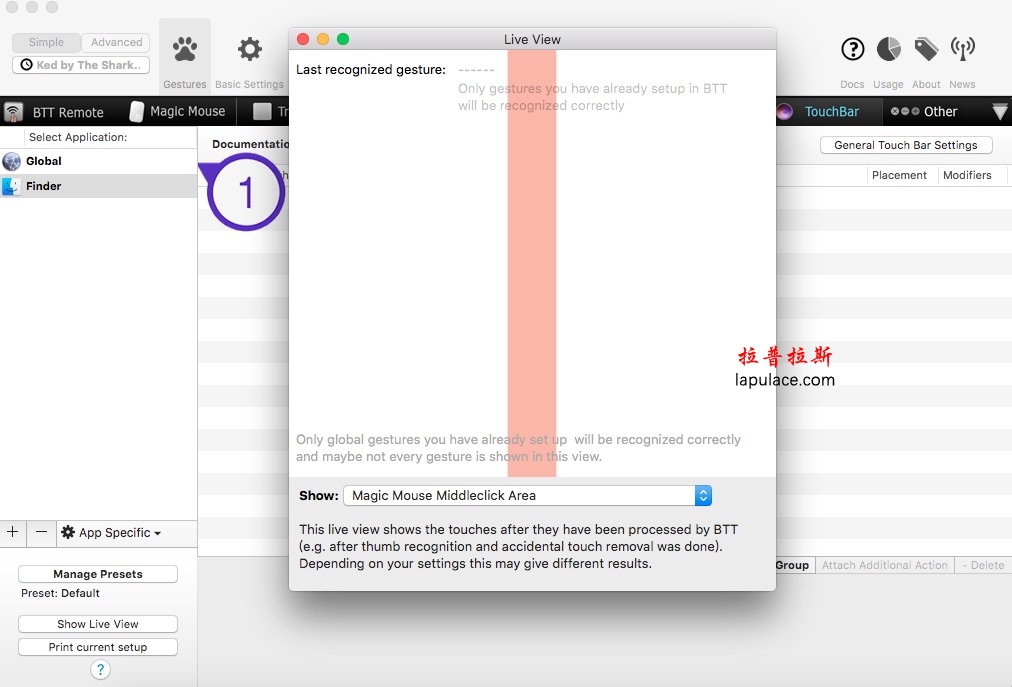Open the Gestures paw icon tab
Viewport: 1012px width, 687px height.
[185, 57]
